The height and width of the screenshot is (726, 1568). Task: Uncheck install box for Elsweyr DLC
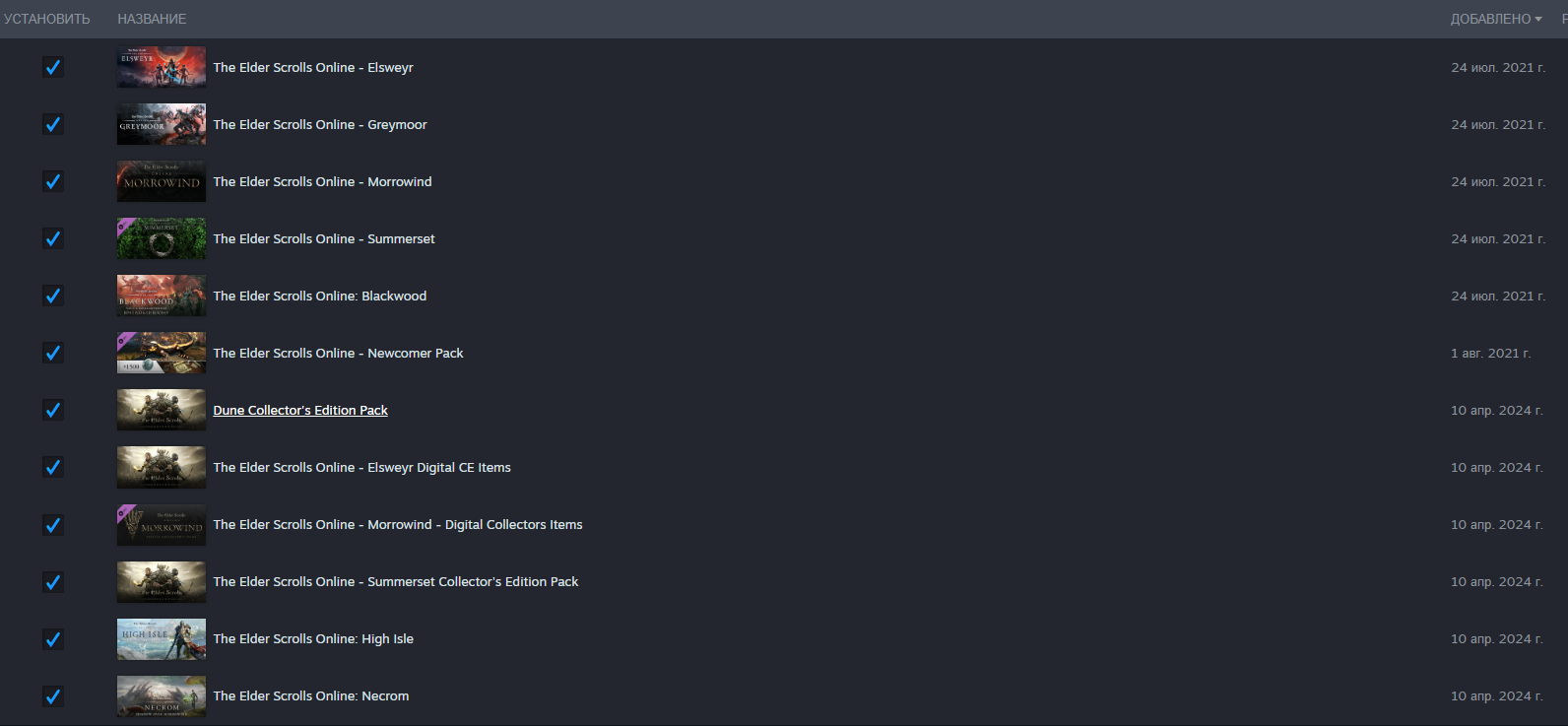point(53,67)
